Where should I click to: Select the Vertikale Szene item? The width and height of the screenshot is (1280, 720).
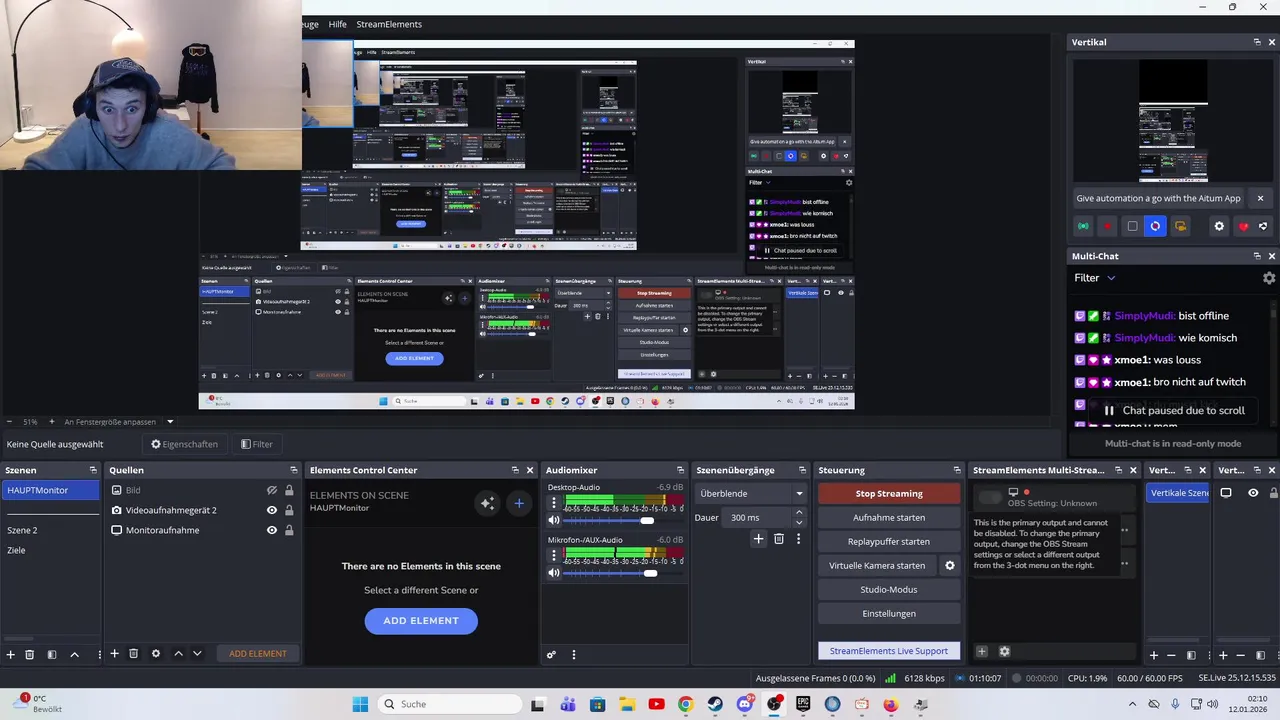pyautogui.click(x=1178, y=493)
